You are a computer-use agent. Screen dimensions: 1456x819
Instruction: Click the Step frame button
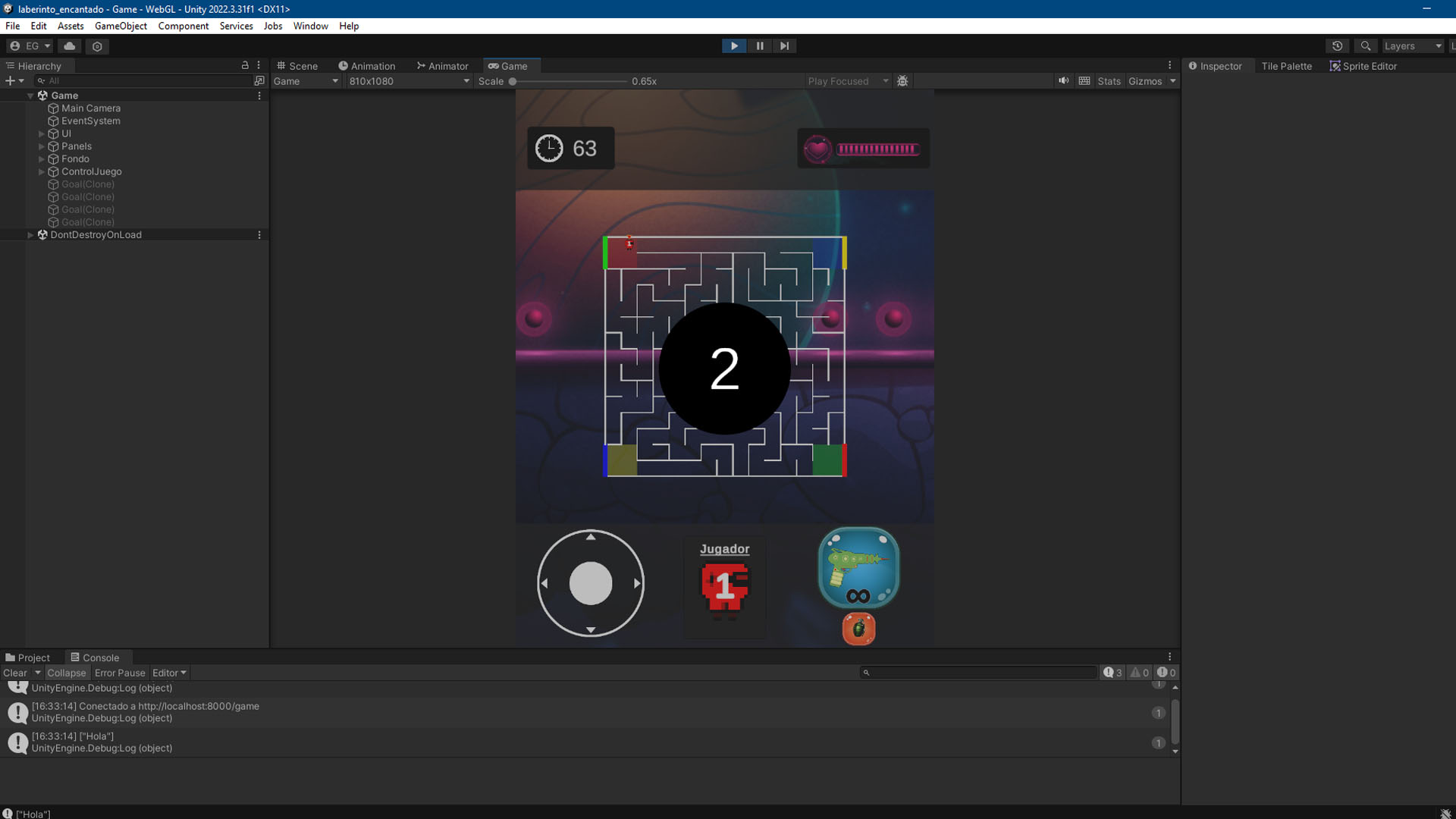[x=785, y=46]
